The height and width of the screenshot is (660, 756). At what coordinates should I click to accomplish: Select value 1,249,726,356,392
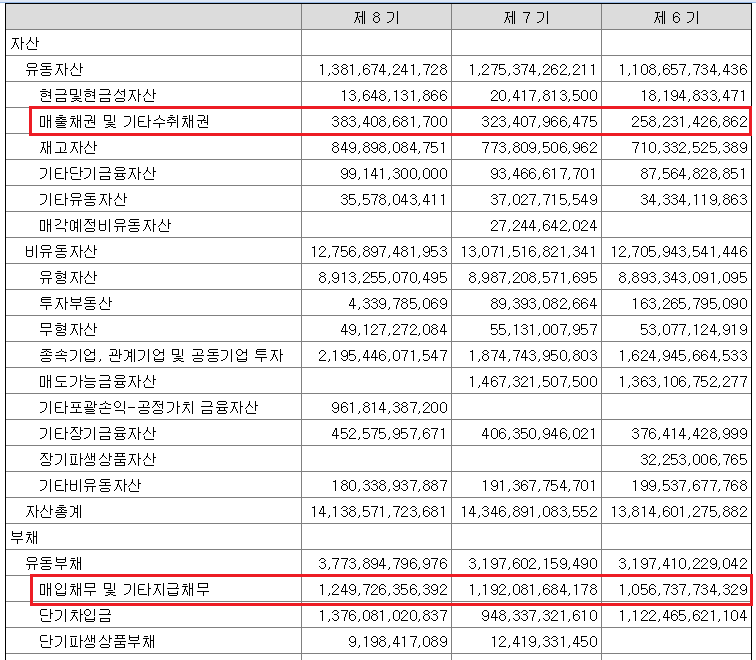383,590
